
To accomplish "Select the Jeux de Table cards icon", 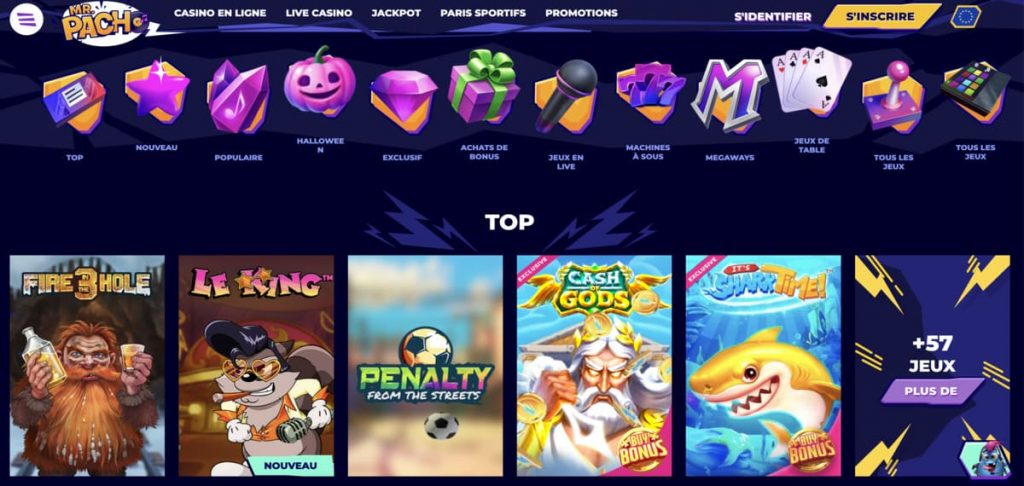I will (812, 82).
